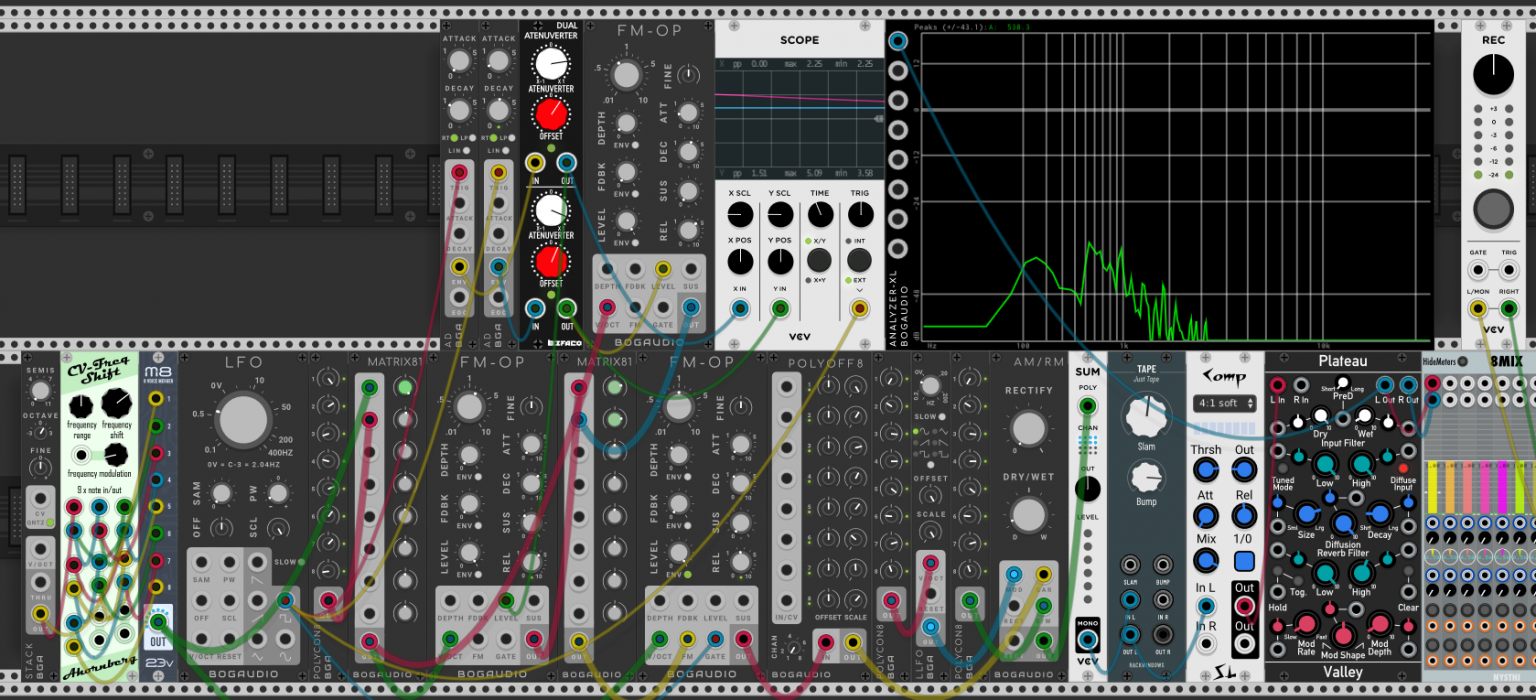Click the top FM-OP OUT jack
This screenshot has height=700, width=1536.
690,307
